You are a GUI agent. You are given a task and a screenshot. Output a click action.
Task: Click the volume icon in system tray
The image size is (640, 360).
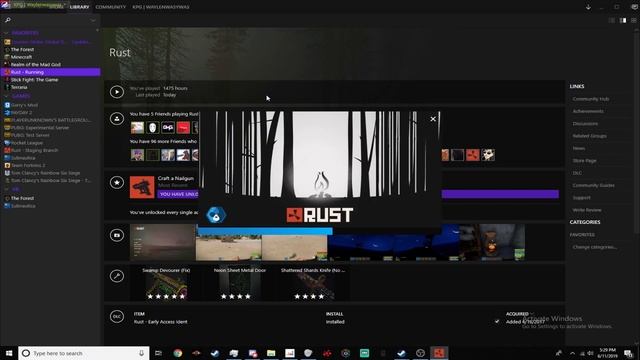pos(590,353)
